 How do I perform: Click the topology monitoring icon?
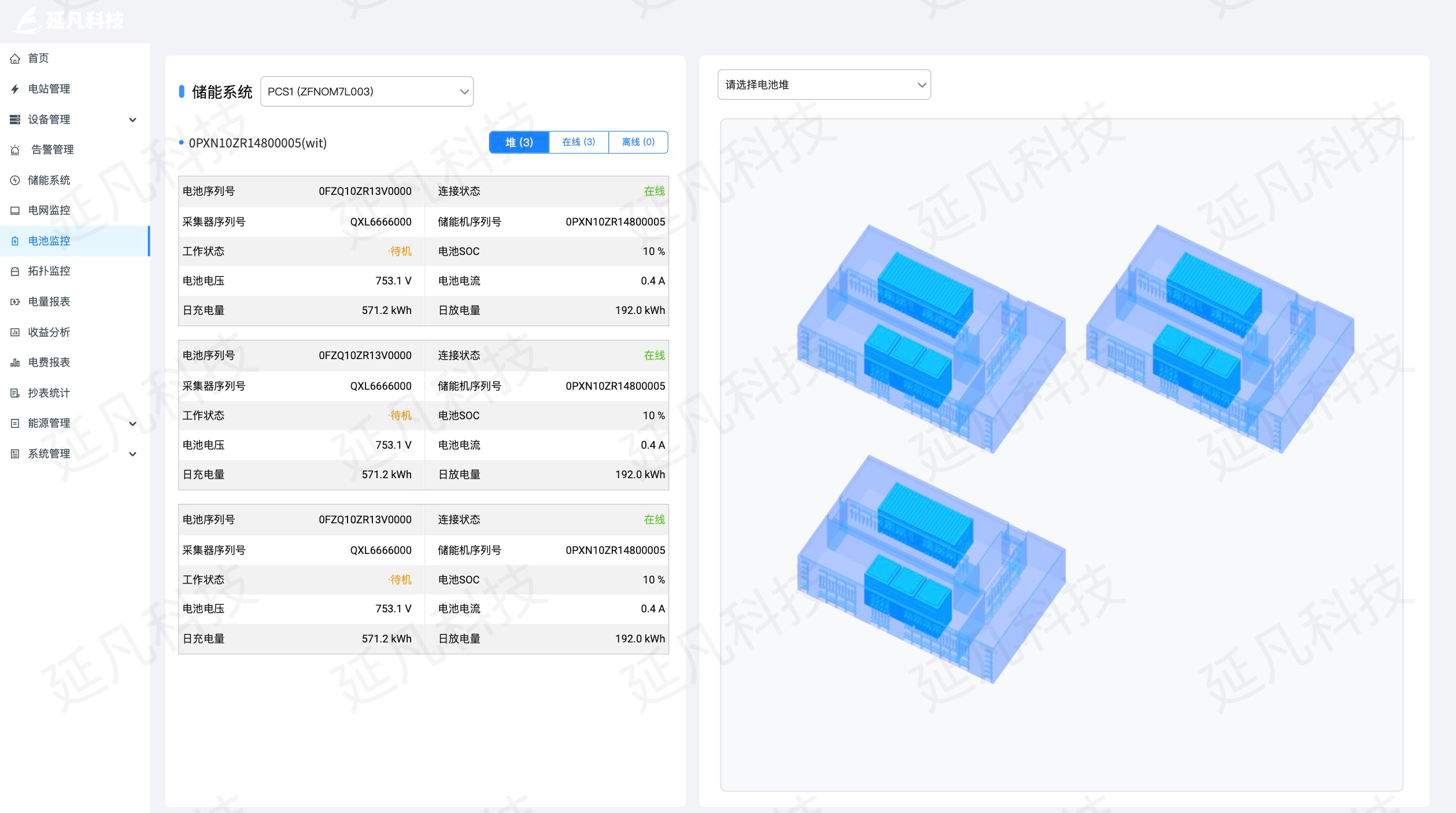click(x=15, y=271)
